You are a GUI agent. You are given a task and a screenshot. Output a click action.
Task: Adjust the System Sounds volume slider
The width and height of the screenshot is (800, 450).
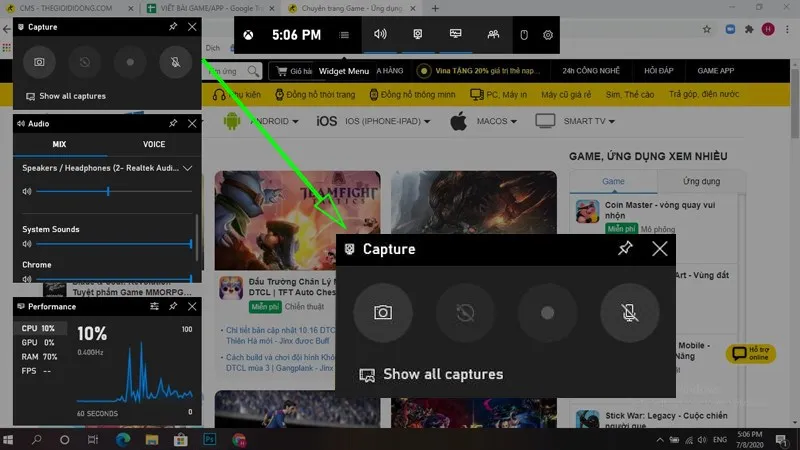tap(114, 244)
